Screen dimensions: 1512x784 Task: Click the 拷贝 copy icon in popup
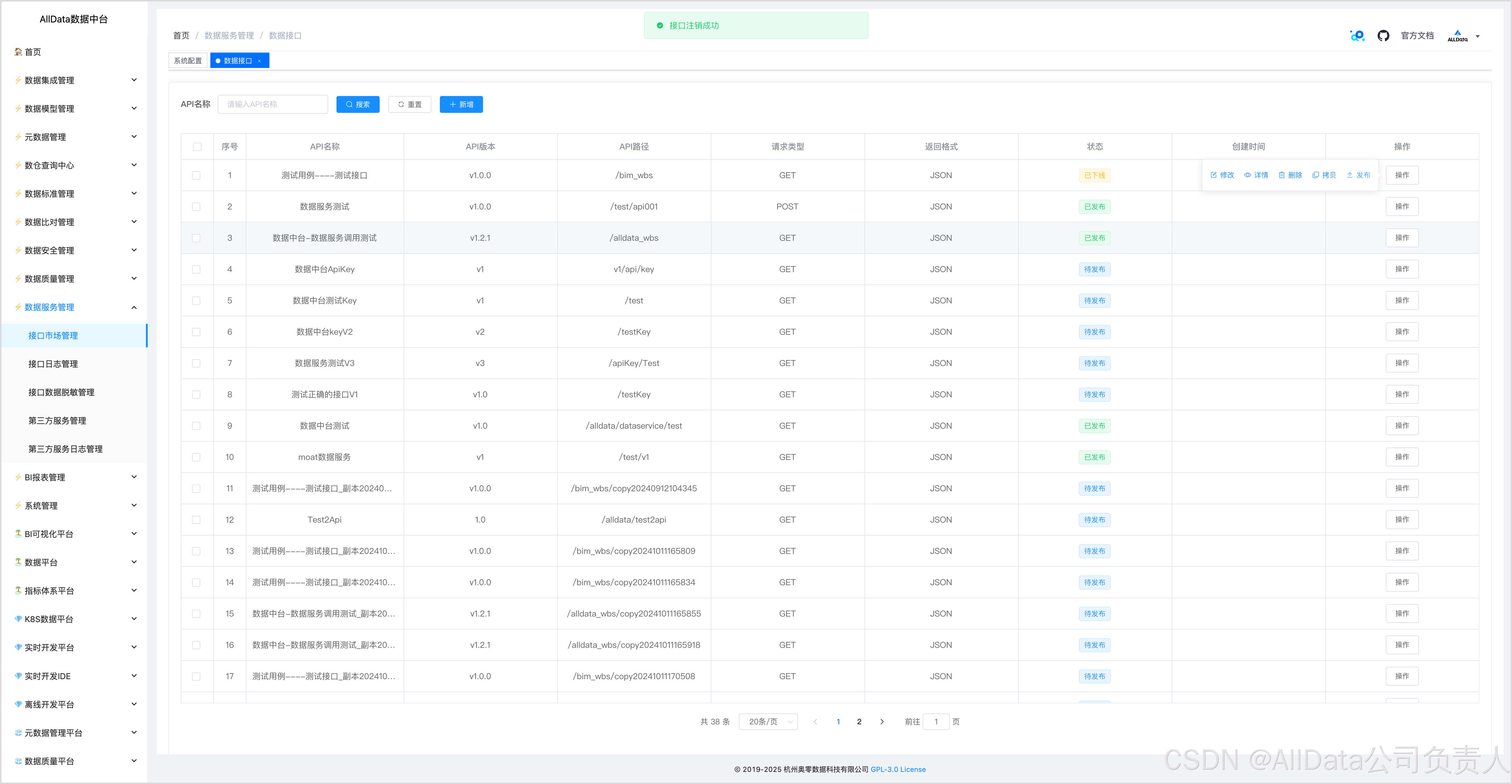[1315, 175]
